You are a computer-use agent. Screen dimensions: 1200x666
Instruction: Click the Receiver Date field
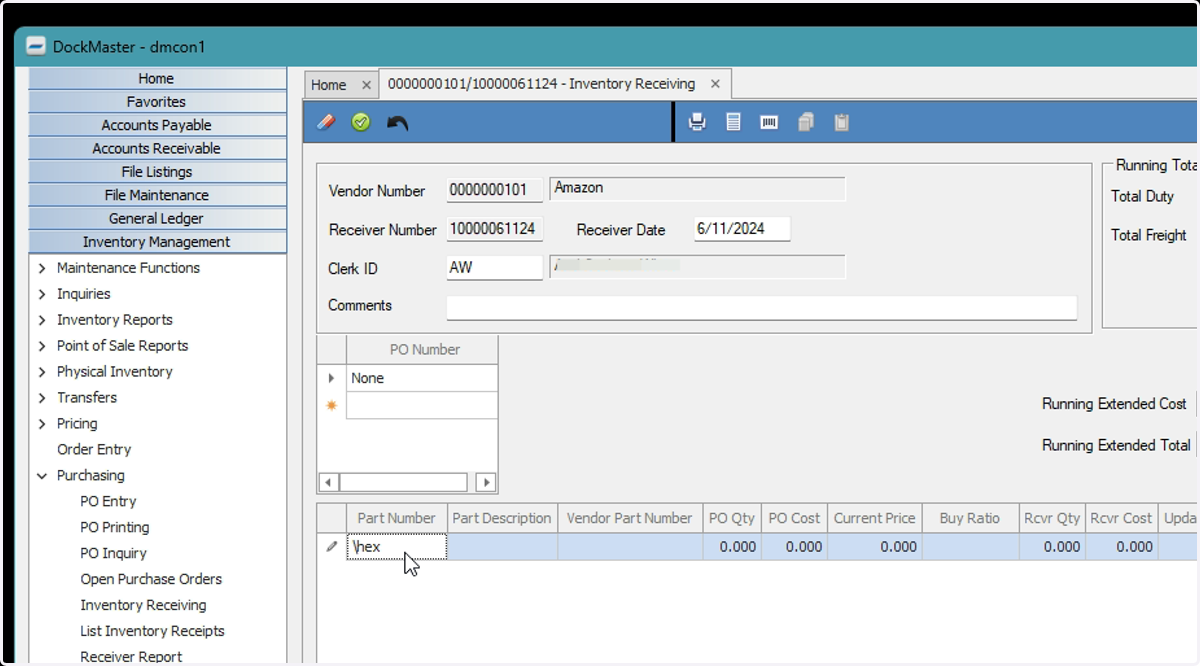[x=742, y=229]
